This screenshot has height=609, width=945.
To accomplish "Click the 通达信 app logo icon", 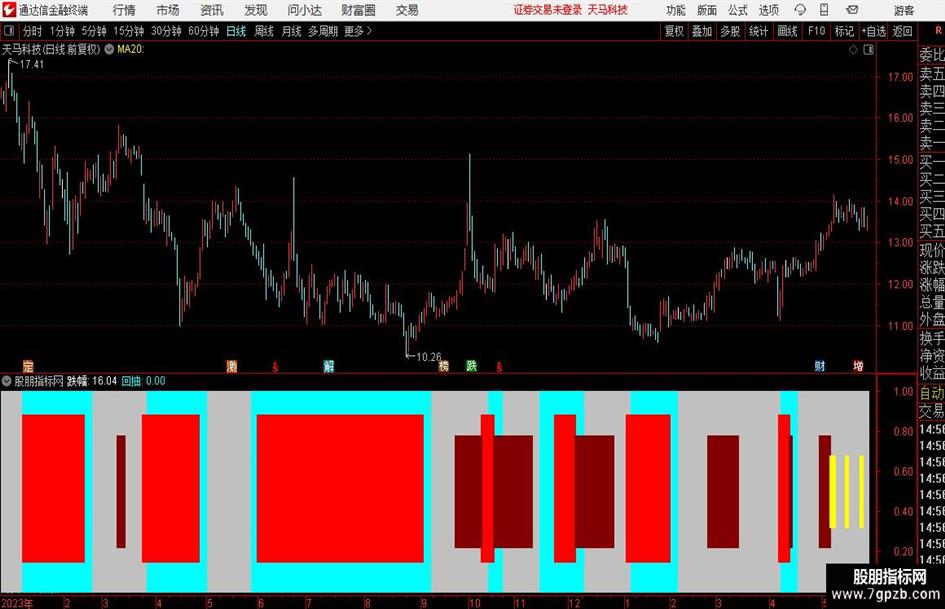I will point(8,10).
